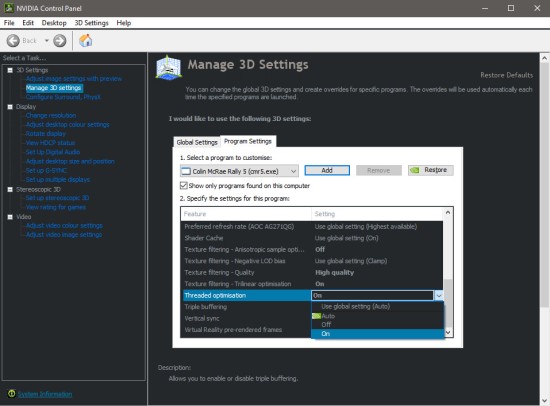Viewport: 550px width, 406px height.
Task: Open the 3D Settings menu
Action: click(x=92, y=23)
